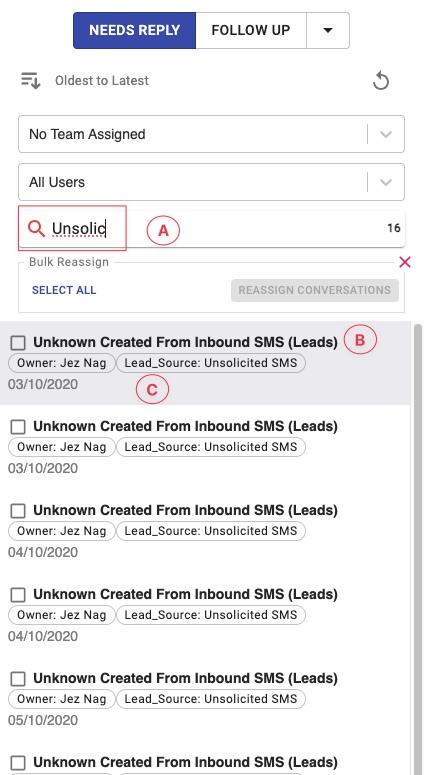The height and width of the screenshot is (775, 424).
Task: Check the first 04/10/2020 conversation checkbox
Action: tap(18, 511)
